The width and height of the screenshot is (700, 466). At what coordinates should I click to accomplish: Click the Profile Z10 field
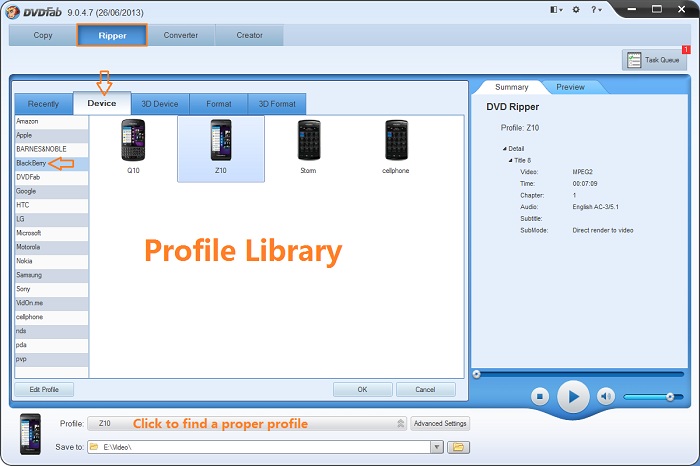[x=247, y=423]
